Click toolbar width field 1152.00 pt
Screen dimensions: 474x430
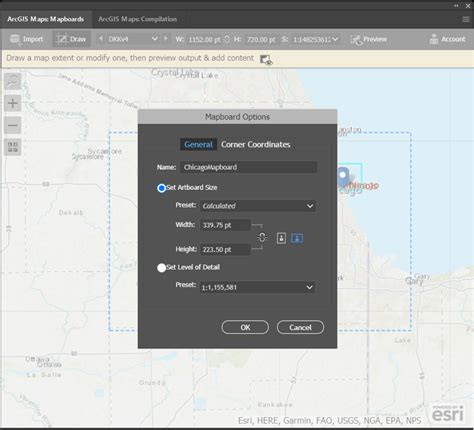coord(204,39)
